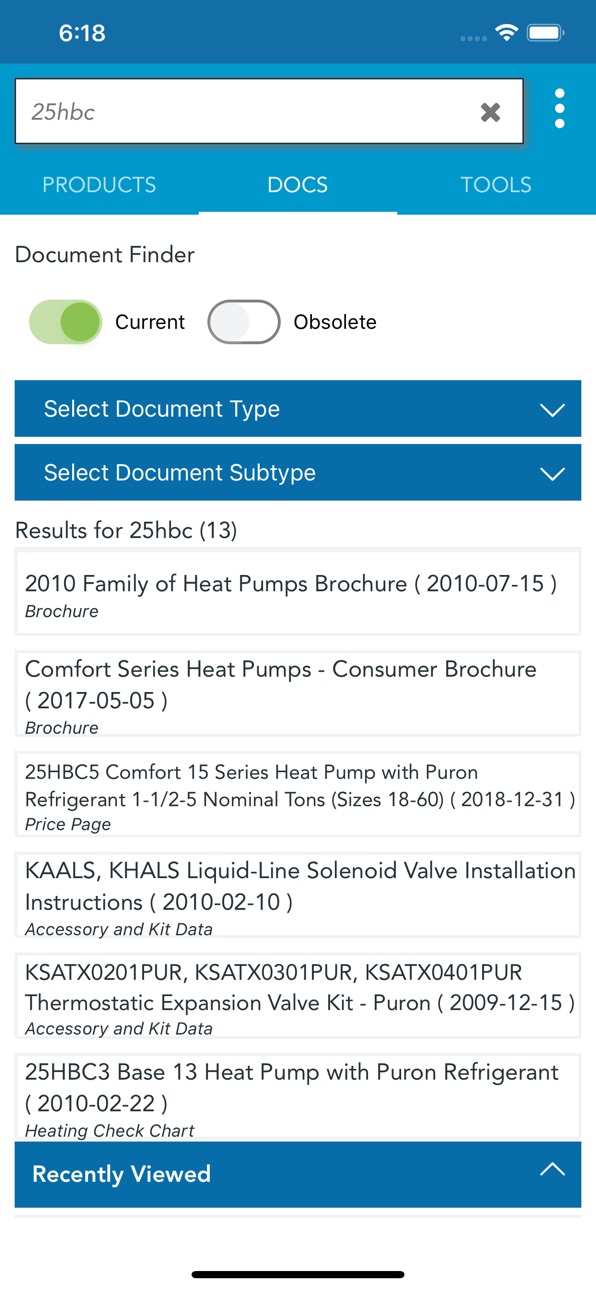
Task: Open 25HBC3 Base 13 Heating Check Chart
Action: coord(298,1098)
